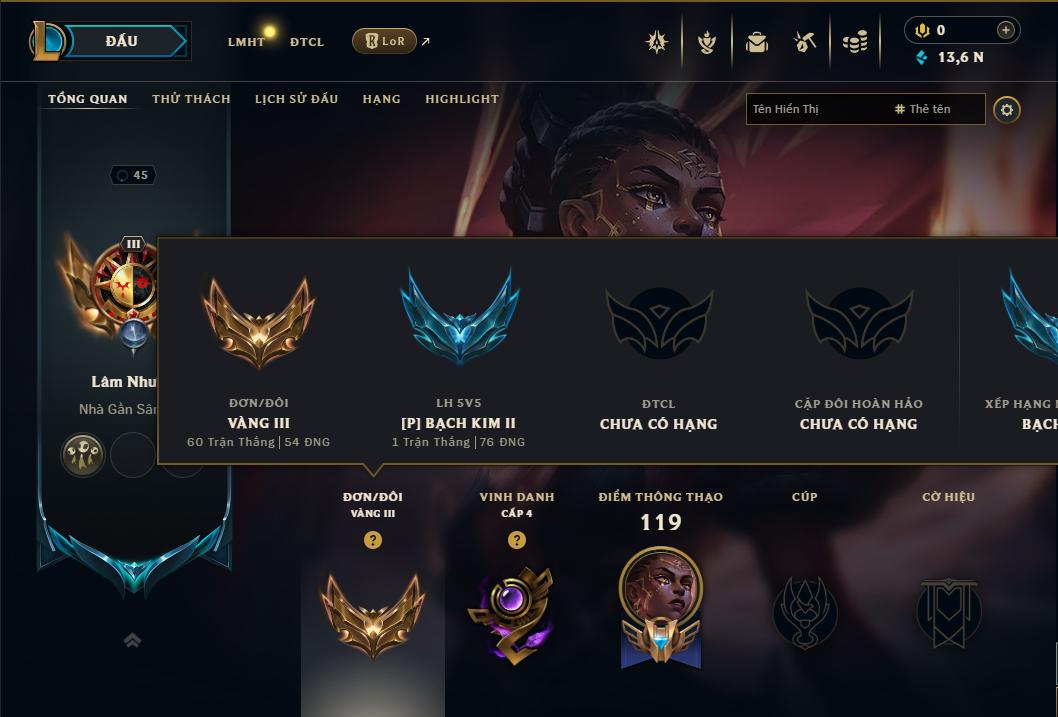Image resolution: width=1058 pixels, height=717 pixels.
Task: Open the Thử Thách profile tab
Action: click(191, 99)
